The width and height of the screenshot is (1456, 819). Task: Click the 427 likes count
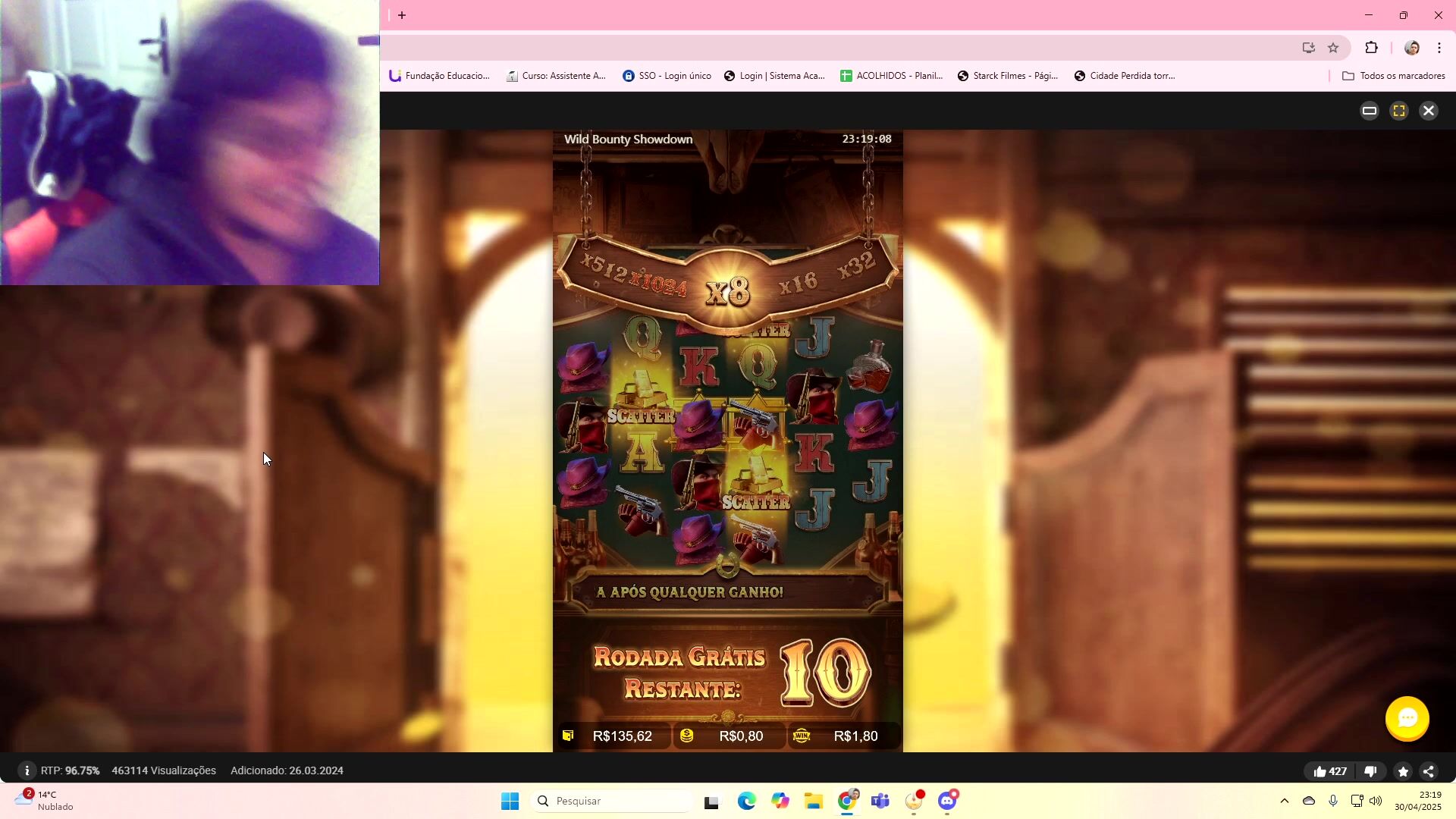coord(1338,771)
